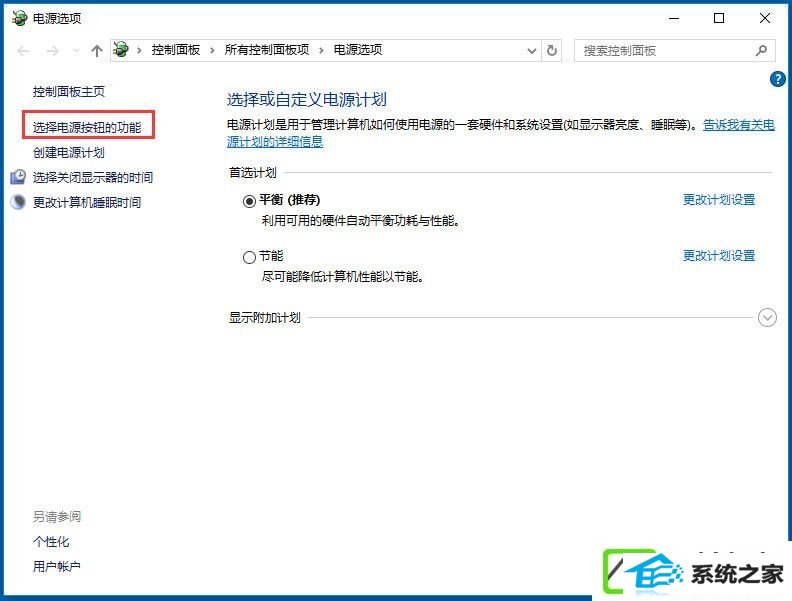
Task: Click the refresh icon in address bar
Action: (x=552, y=51)
